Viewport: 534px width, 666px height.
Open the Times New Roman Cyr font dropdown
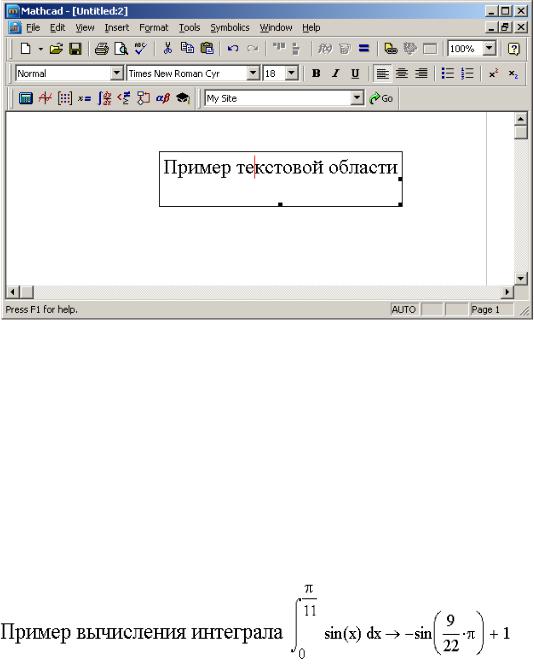tap(253, 73)
